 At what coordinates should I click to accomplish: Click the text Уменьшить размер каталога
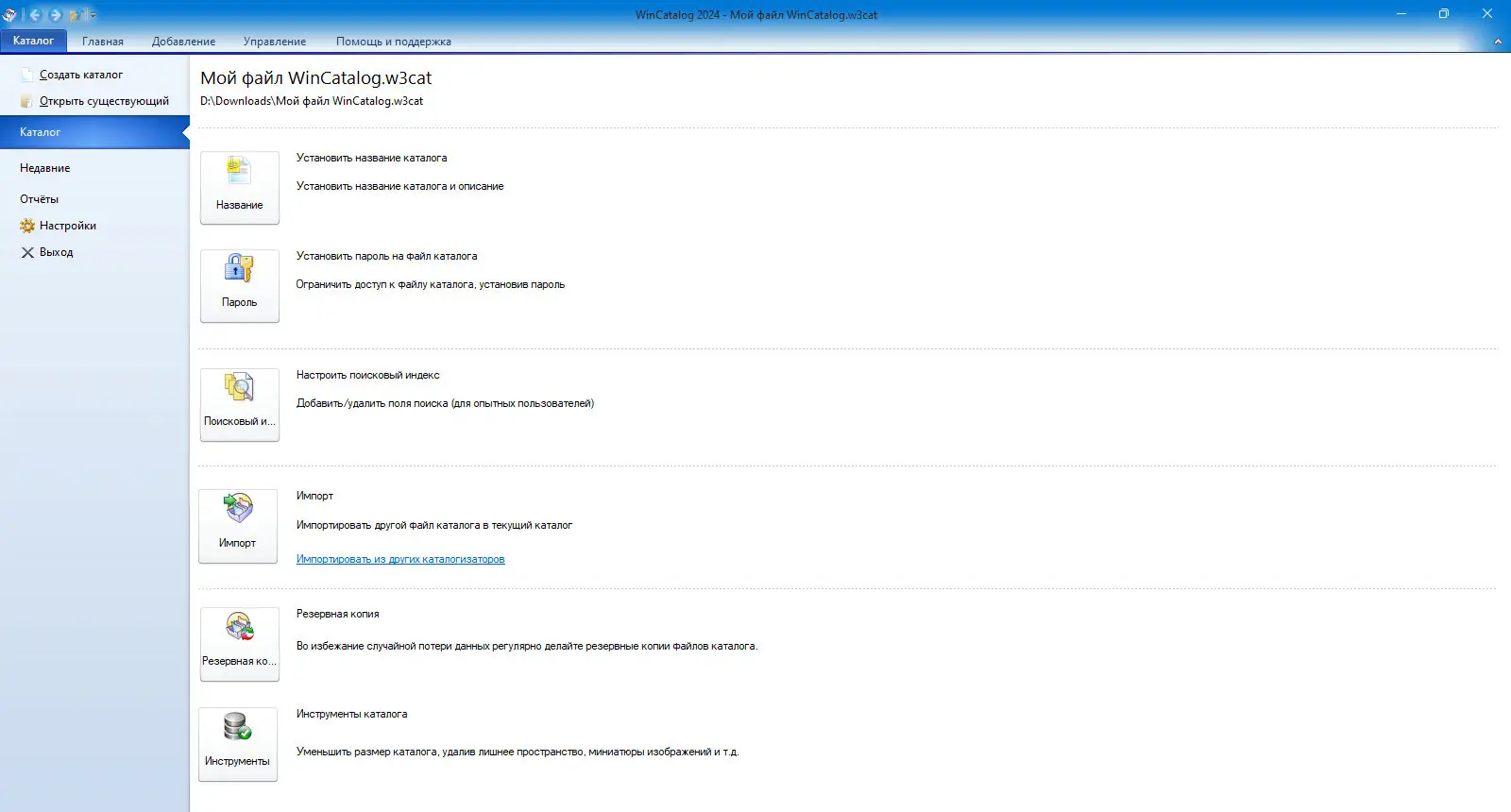[x=366, y=752]
